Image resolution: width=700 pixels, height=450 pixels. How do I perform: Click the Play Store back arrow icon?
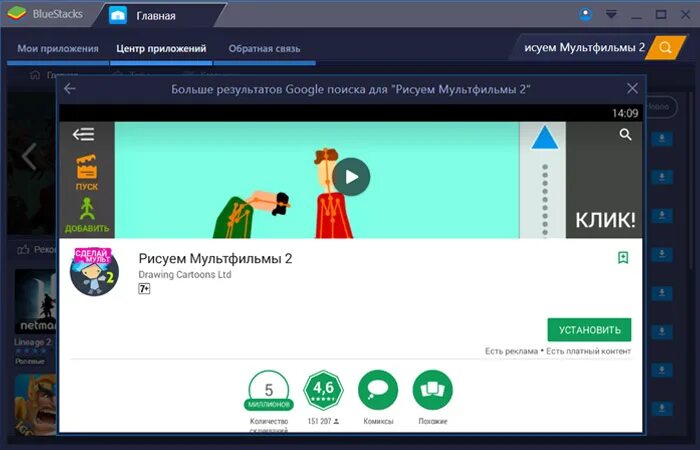click(x=83, y=134)
